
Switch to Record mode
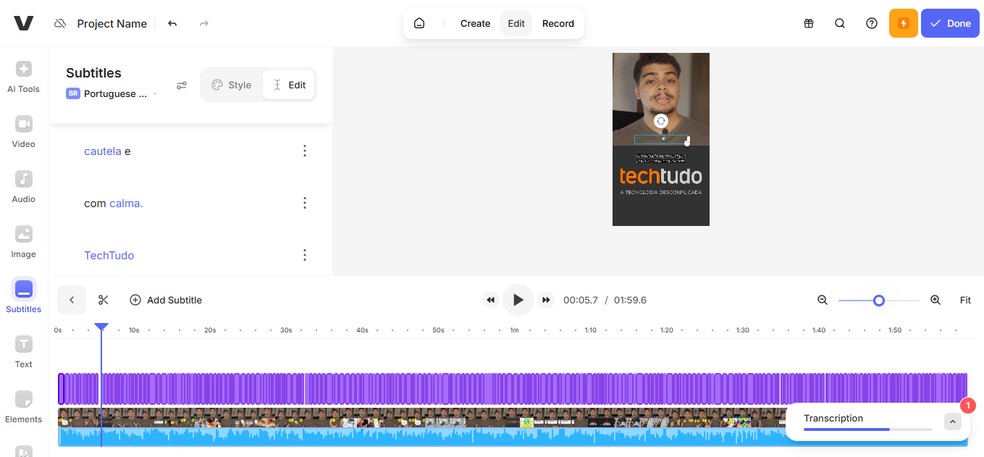pyautogui.click(x=558, y=23)
